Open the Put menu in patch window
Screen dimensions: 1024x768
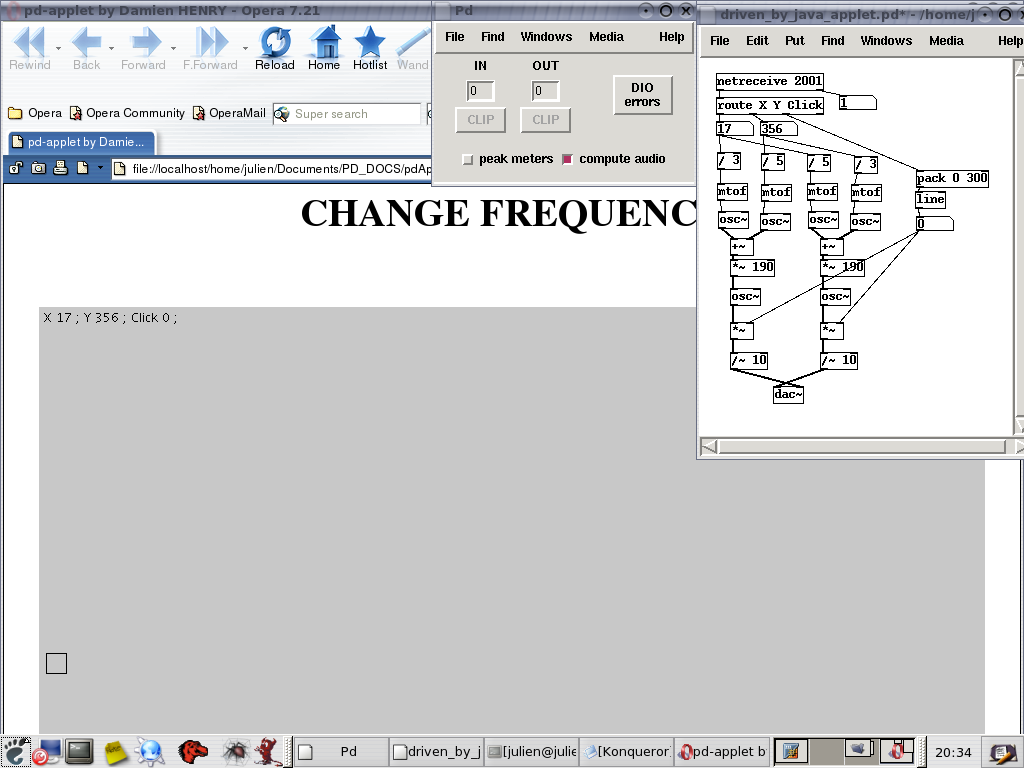(x=795, y=41)
